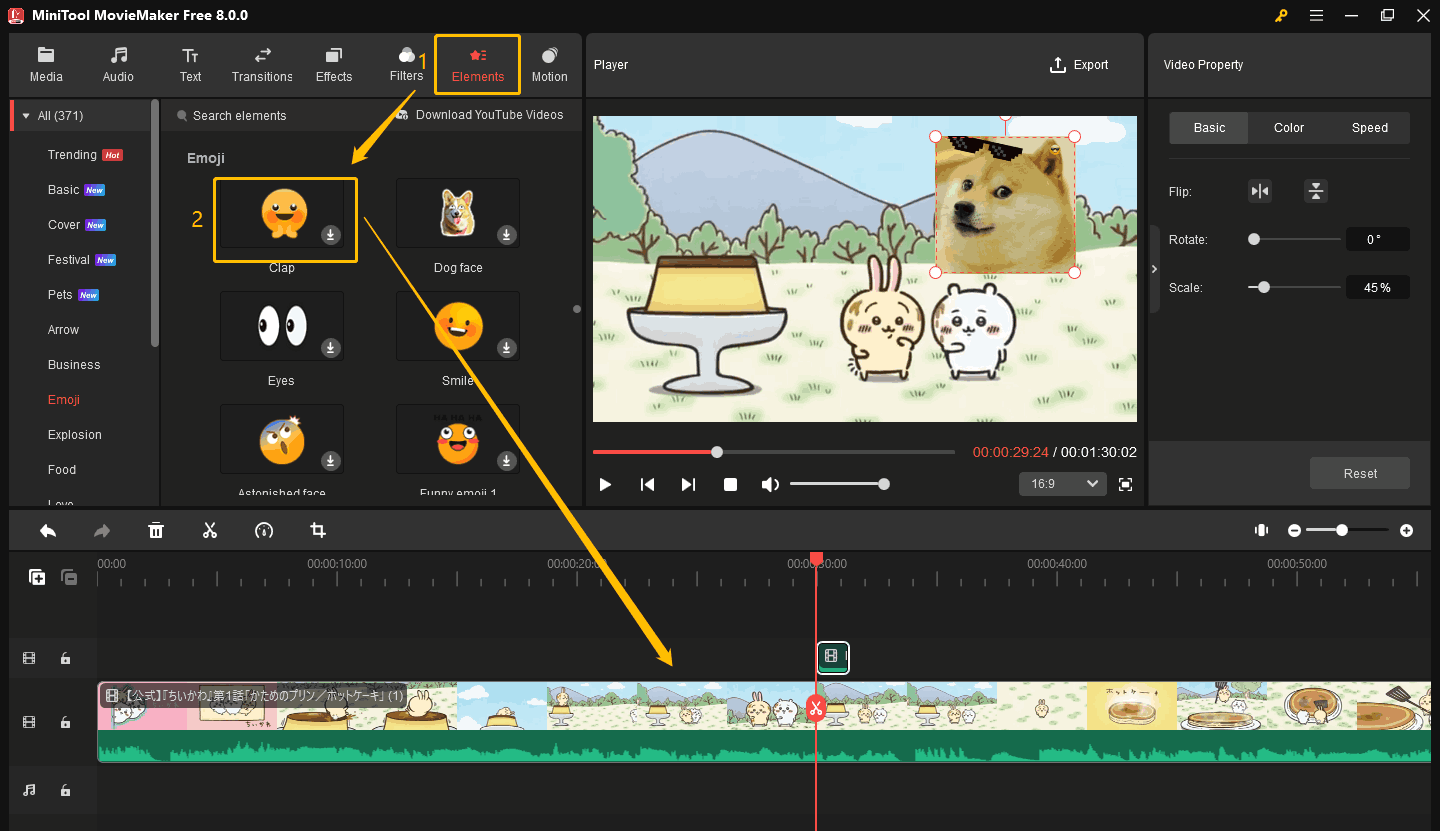The image size is (1440, 831).
Task: Click the Reset button
Action: (x=1360, y=473)
